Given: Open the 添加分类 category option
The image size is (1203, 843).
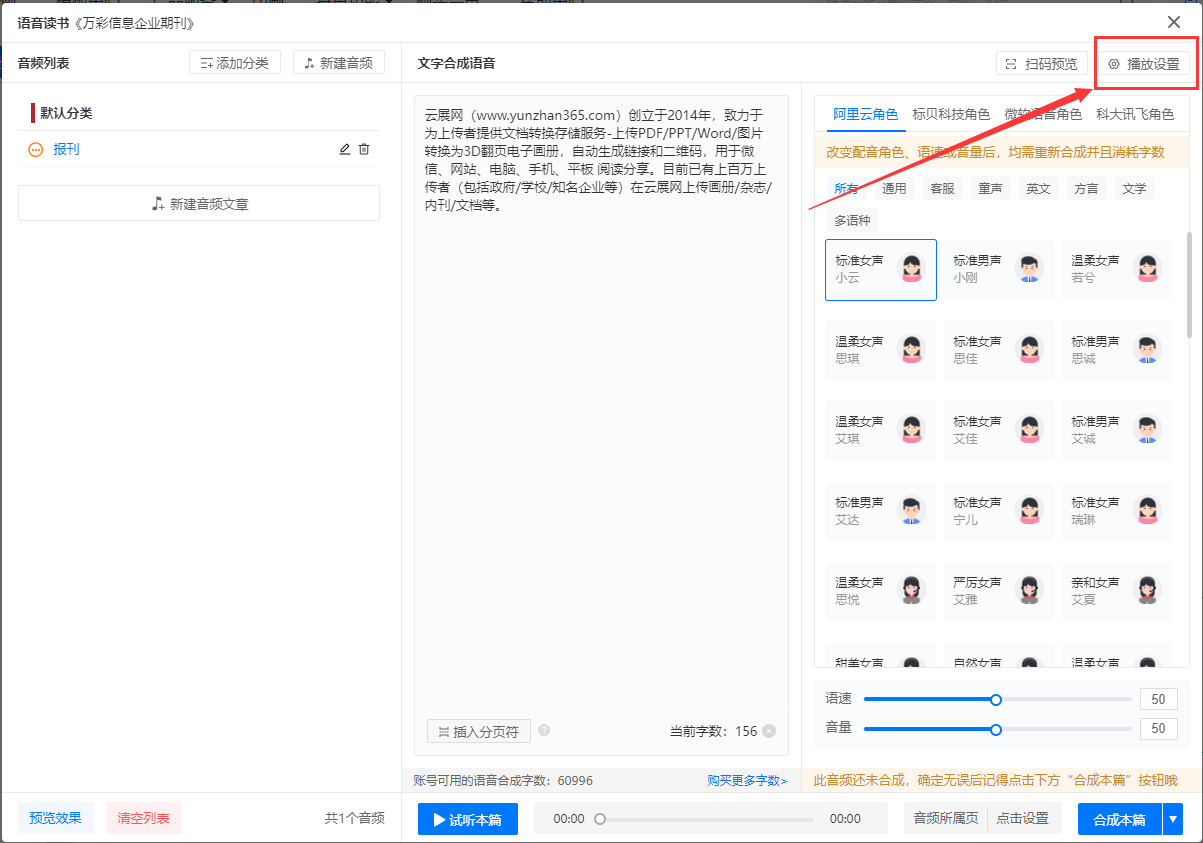Looking at the screenshot, I should click(235, 63).
